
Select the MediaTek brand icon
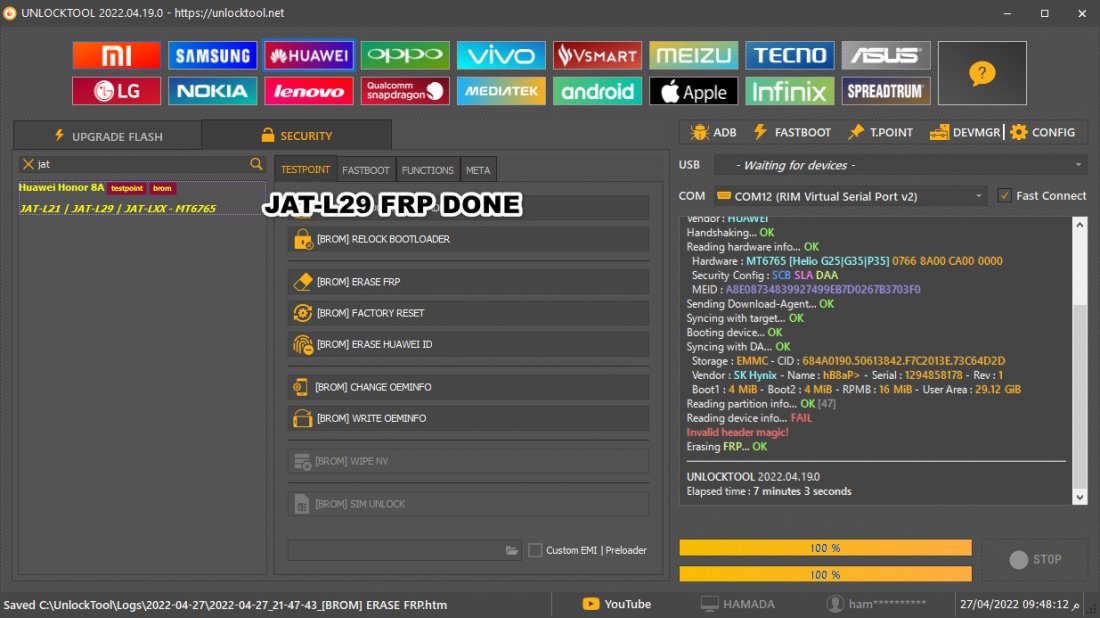tap(501, 91)
